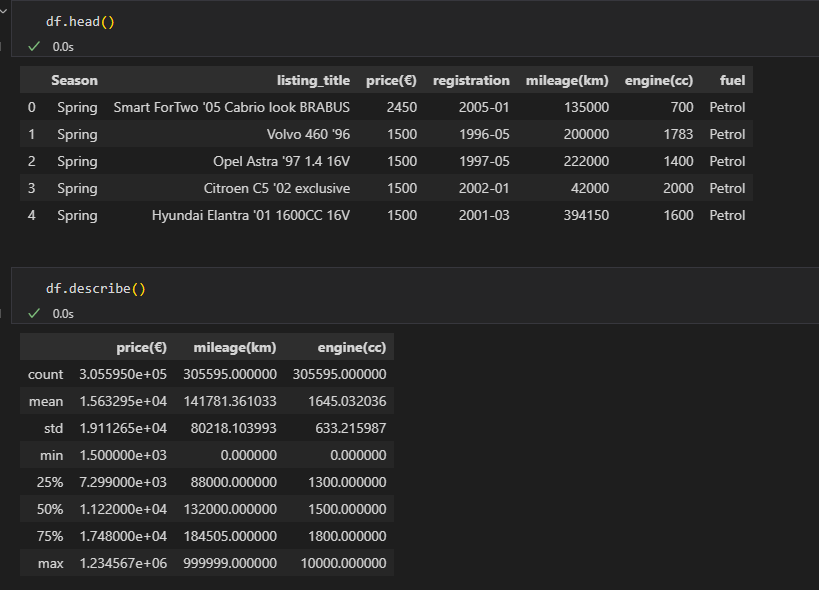Click mileage value 394150 in row 4
The image size is (819, 590).
586,215
